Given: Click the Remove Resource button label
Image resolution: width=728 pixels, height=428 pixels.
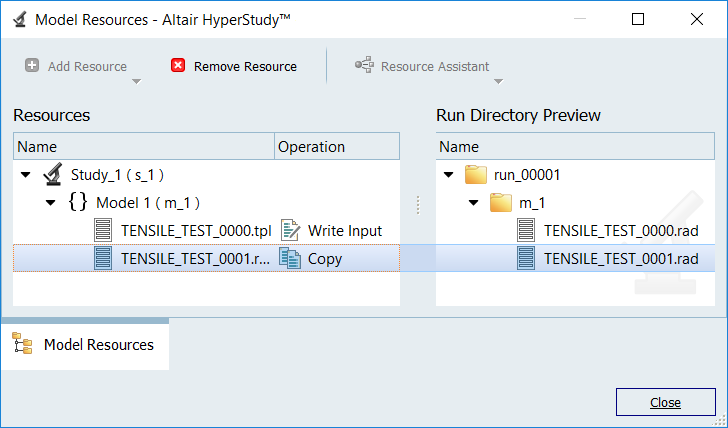Looking at the screenshot, I should coord(245,66).
